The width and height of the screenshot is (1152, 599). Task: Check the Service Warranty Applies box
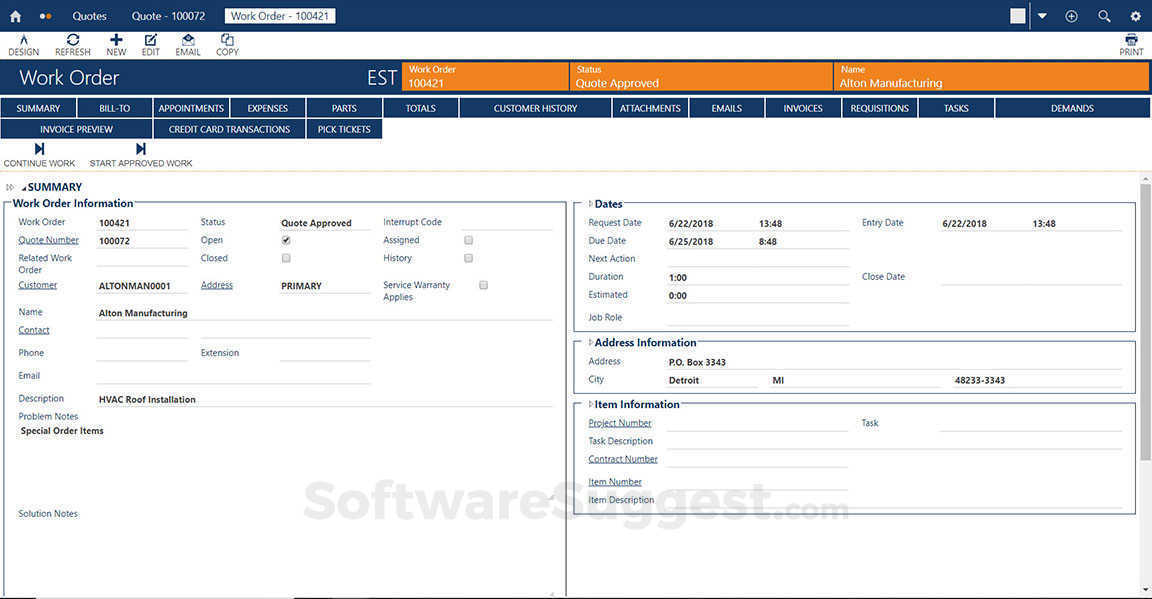click(x=483, y=284)
